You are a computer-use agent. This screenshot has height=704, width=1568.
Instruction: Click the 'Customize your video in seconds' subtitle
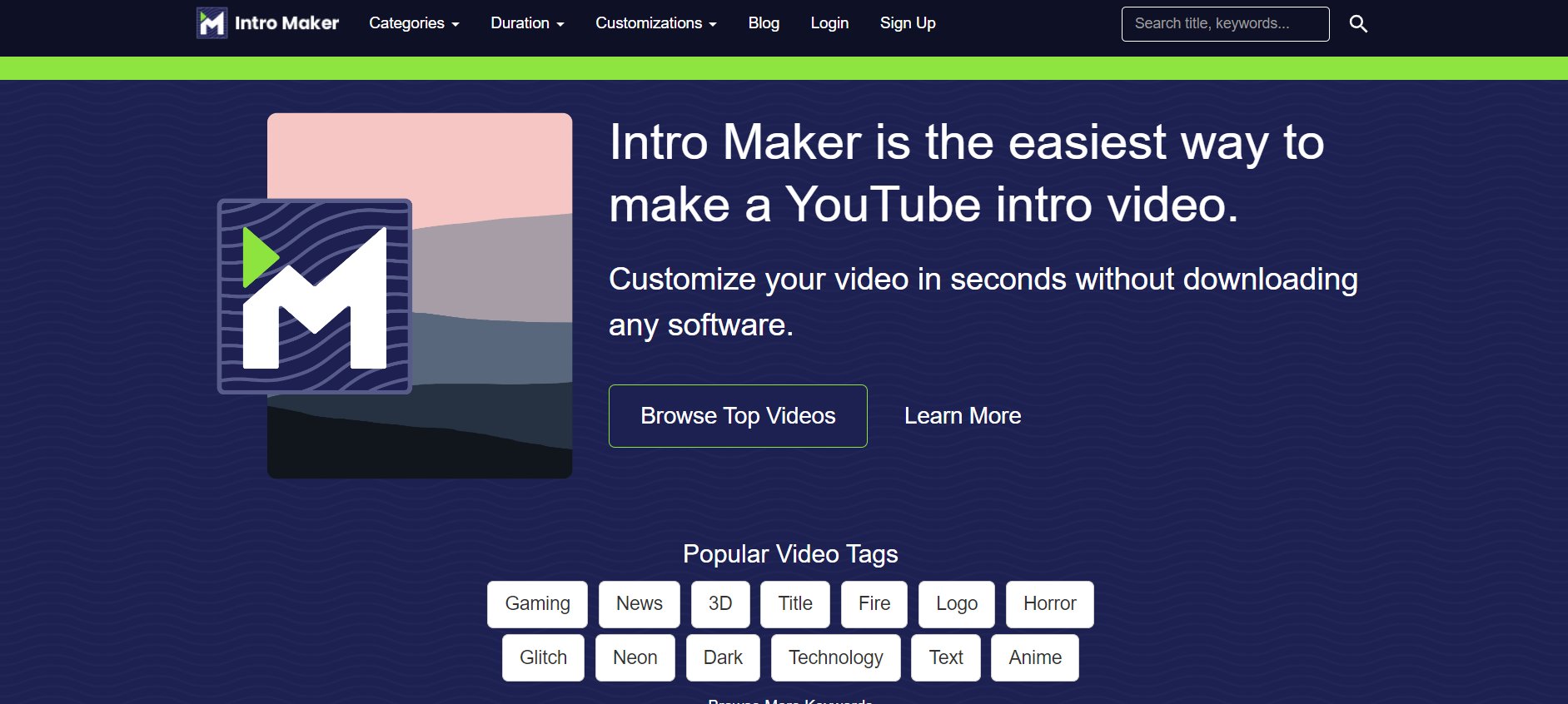pyautogui.click(x=983, y=302)
